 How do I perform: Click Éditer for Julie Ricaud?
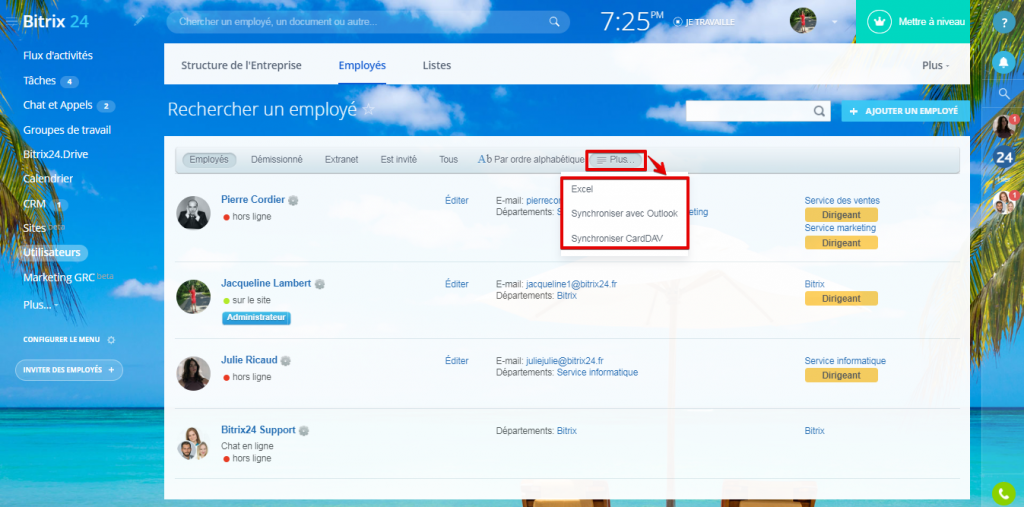point(456,361)
